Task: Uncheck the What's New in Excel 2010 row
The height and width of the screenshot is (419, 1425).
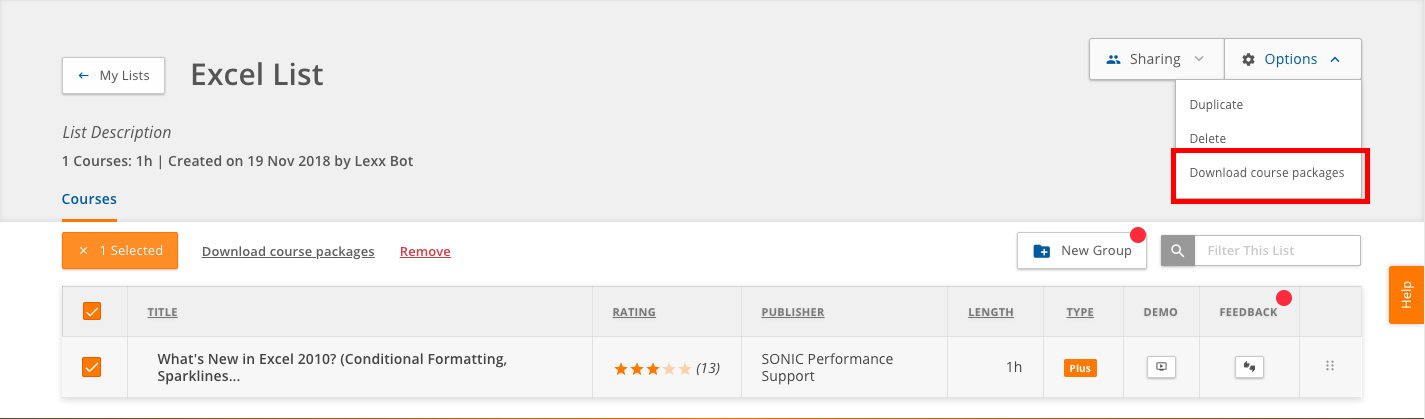Action: pos(92,367)
